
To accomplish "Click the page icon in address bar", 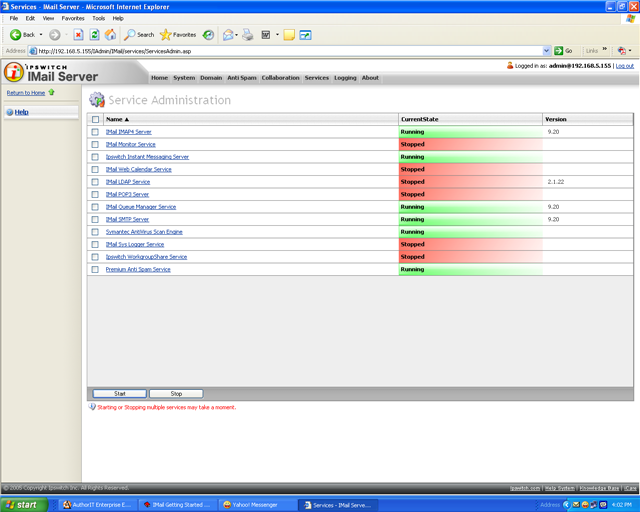I will [33, 51].
